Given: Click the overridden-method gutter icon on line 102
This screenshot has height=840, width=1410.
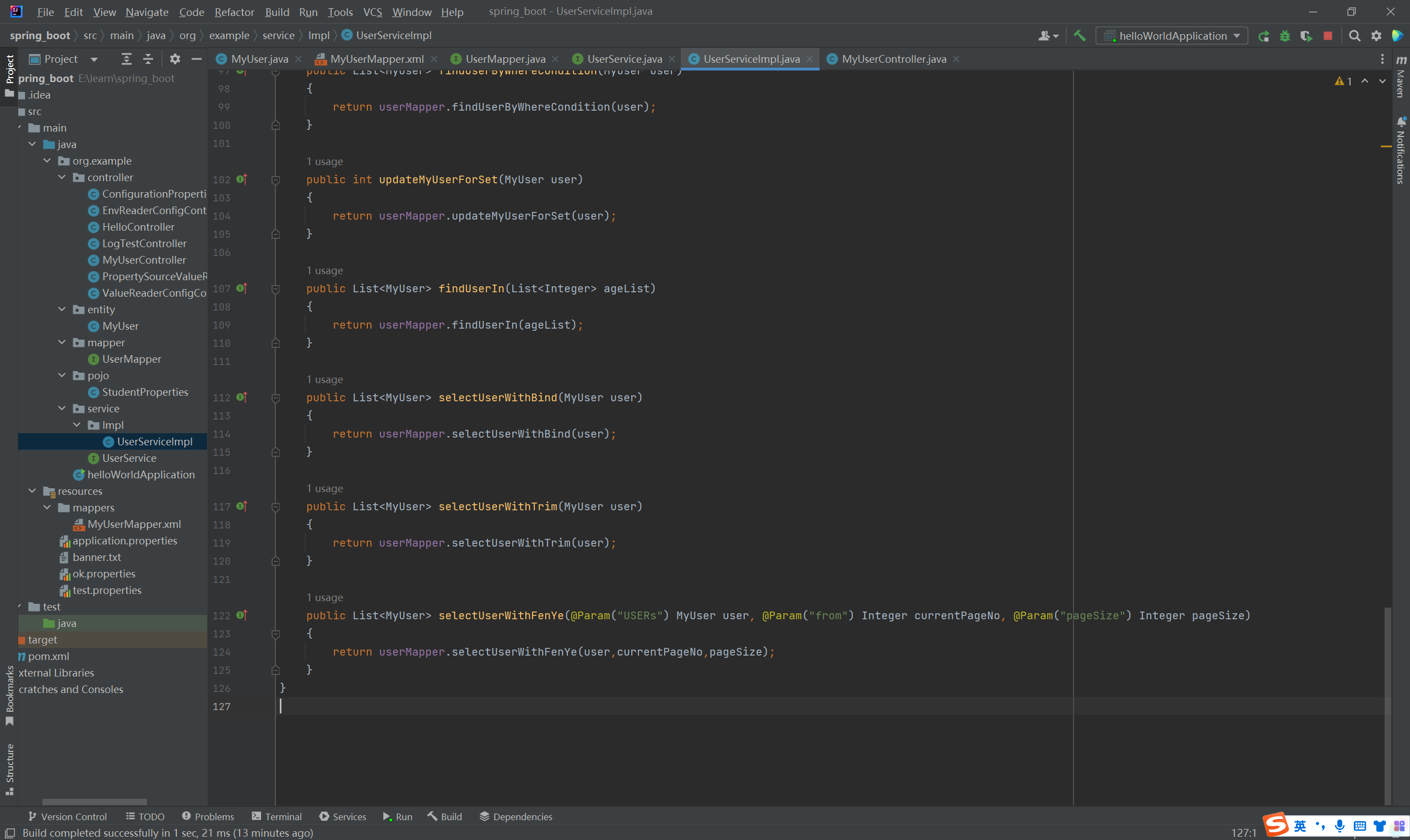Looking at the screenshot, I should (x=242, y=179).
